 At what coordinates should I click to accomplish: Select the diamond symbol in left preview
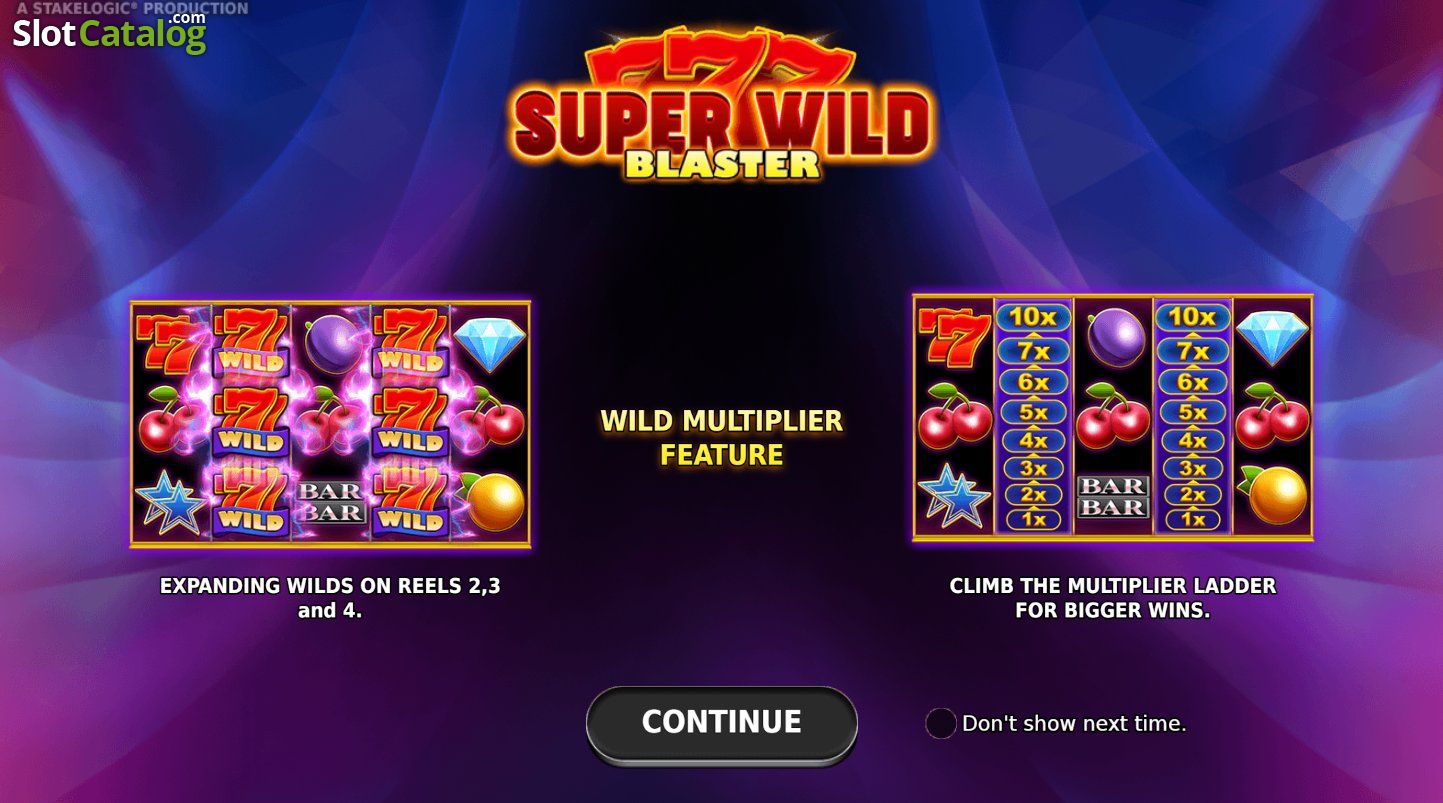pos(490,344)
